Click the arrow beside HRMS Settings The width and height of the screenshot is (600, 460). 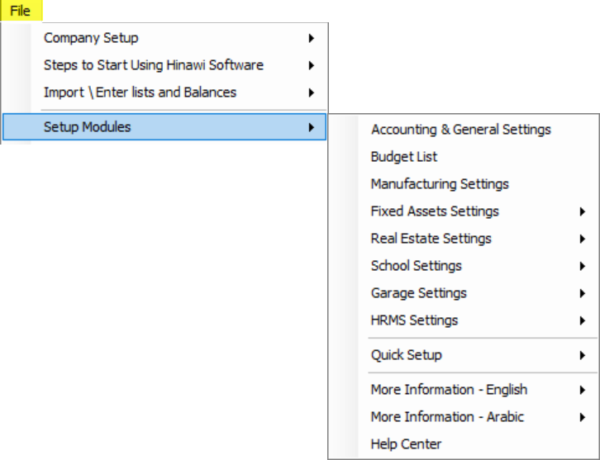(x=582, y=320)
